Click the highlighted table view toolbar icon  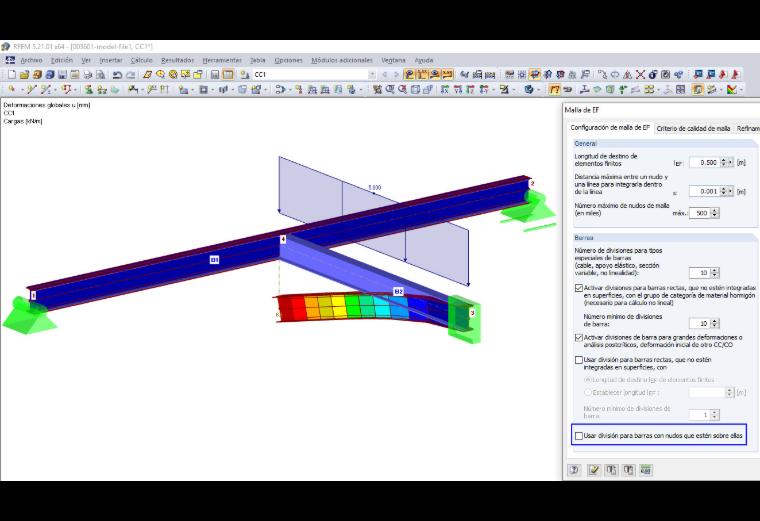[x=228, y=74]
